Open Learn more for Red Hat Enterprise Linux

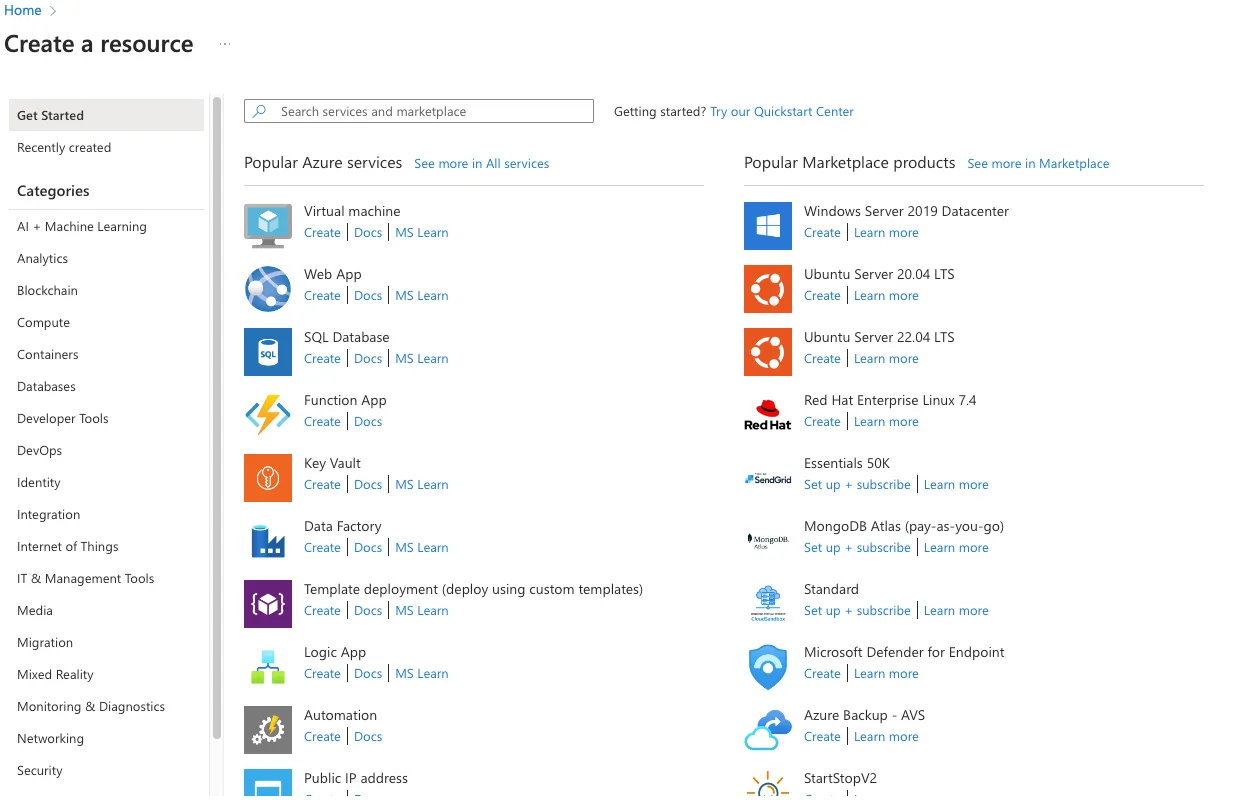coord(886,422)
